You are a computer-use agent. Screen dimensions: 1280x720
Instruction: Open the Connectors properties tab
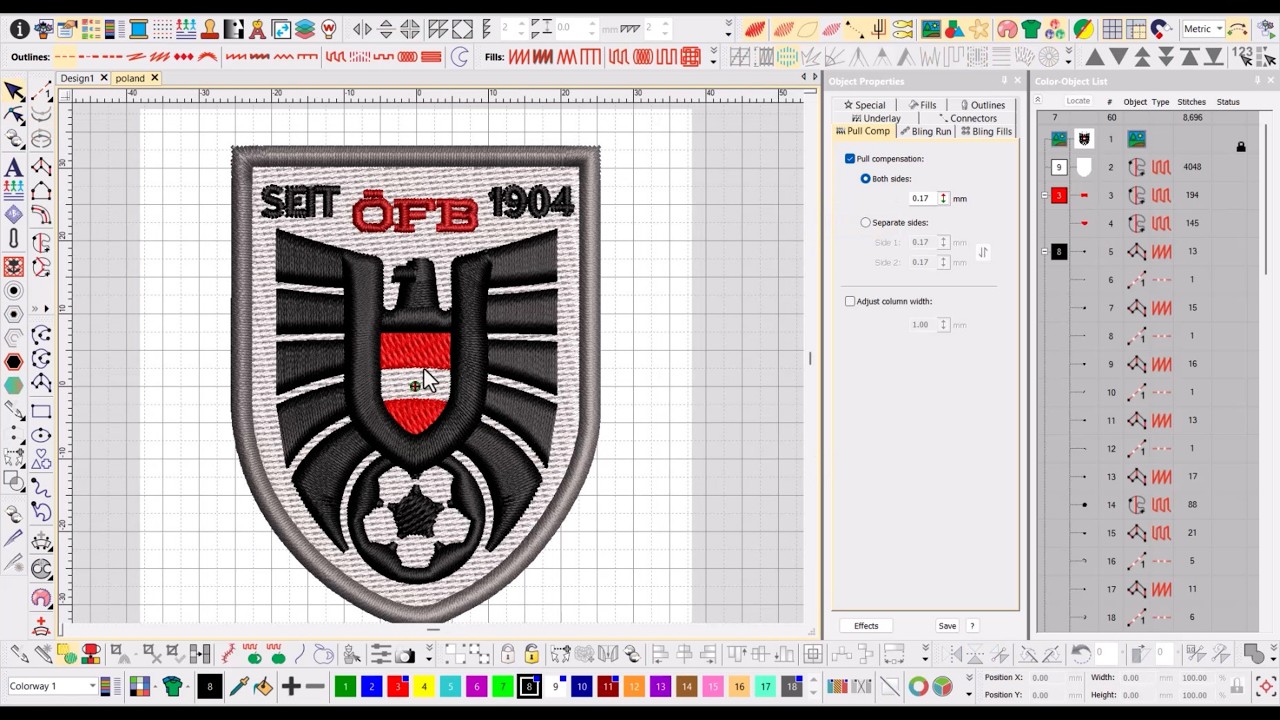968,118
